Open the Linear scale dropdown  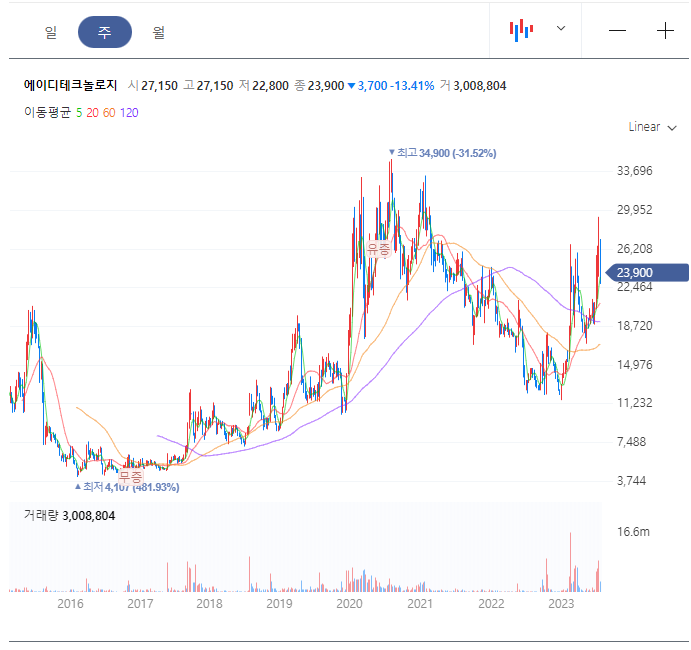tap(652, 127)
